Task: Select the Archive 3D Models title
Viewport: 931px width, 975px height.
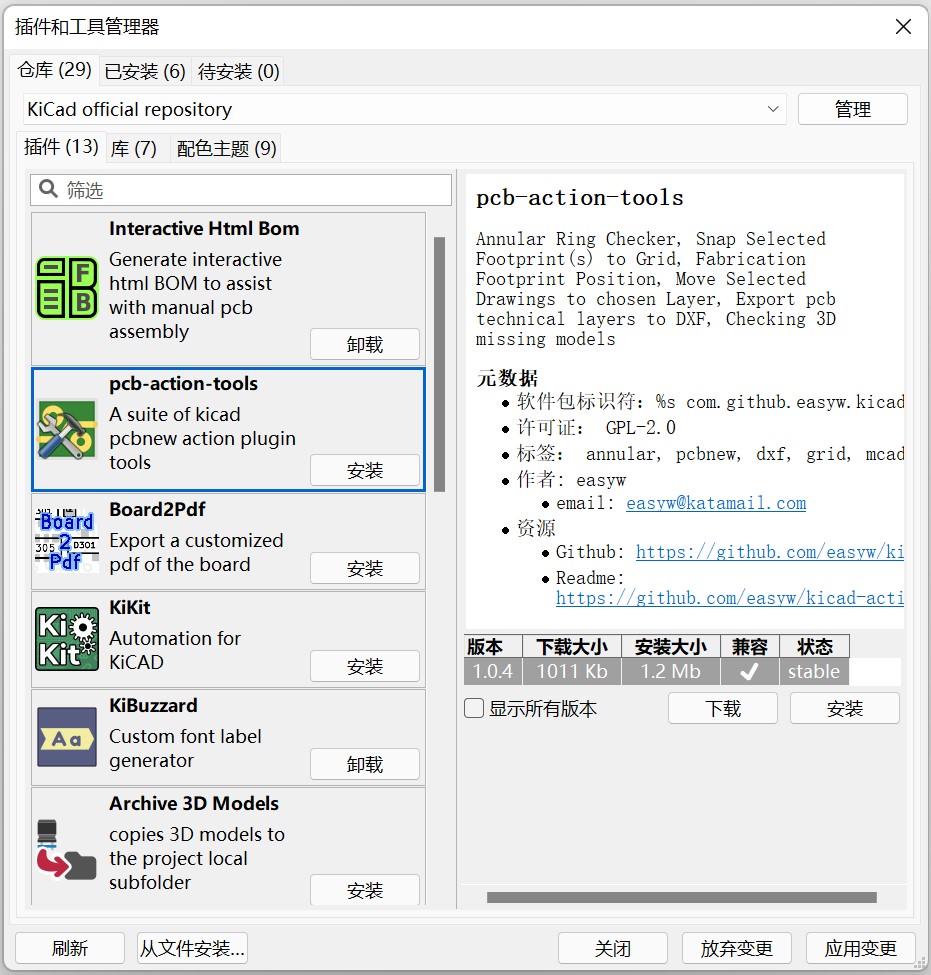Action: pyautogui.click(x=194, y=803)
